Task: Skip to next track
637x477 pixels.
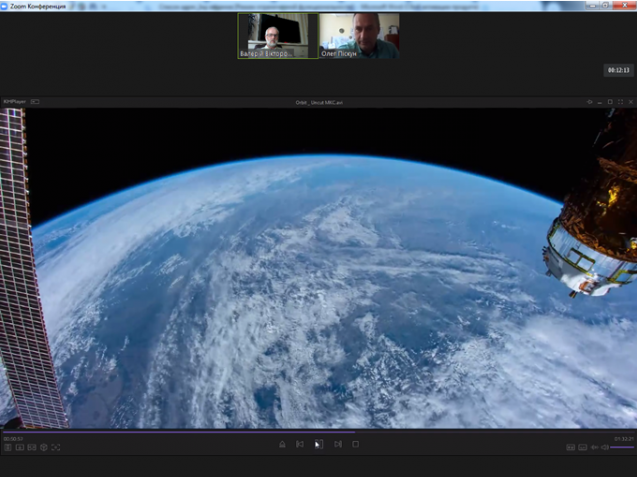Action: tap(338, 444)
